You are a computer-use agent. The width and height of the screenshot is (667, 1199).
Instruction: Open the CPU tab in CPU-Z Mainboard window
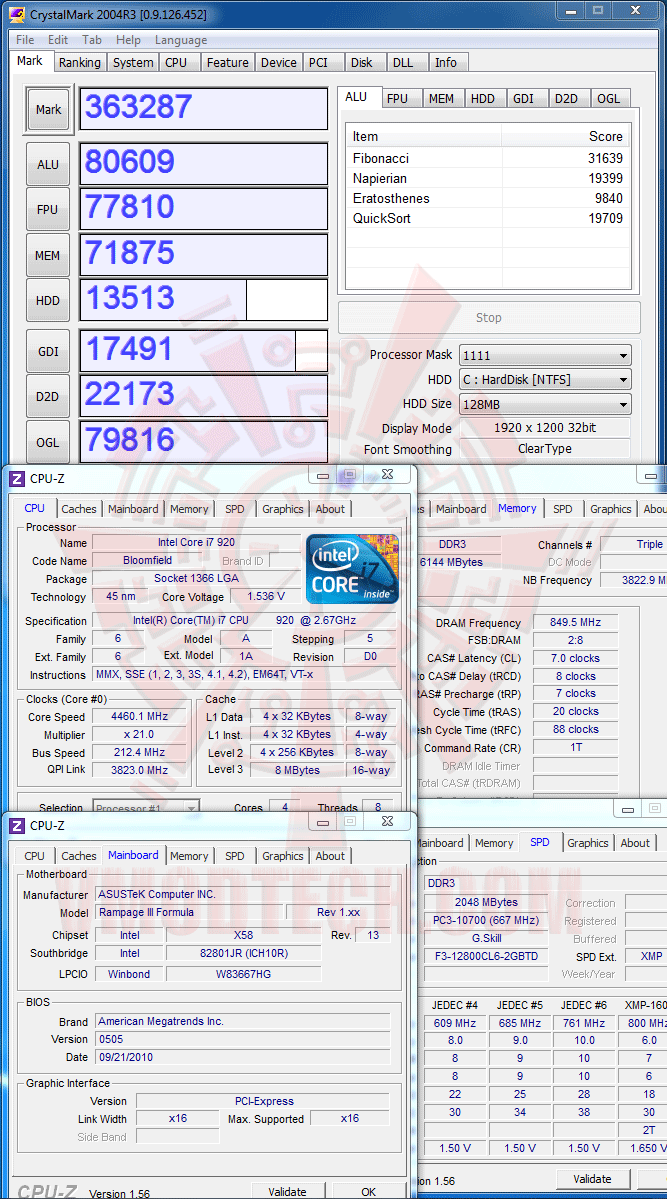pyautogui.click(x=34, y=856)
